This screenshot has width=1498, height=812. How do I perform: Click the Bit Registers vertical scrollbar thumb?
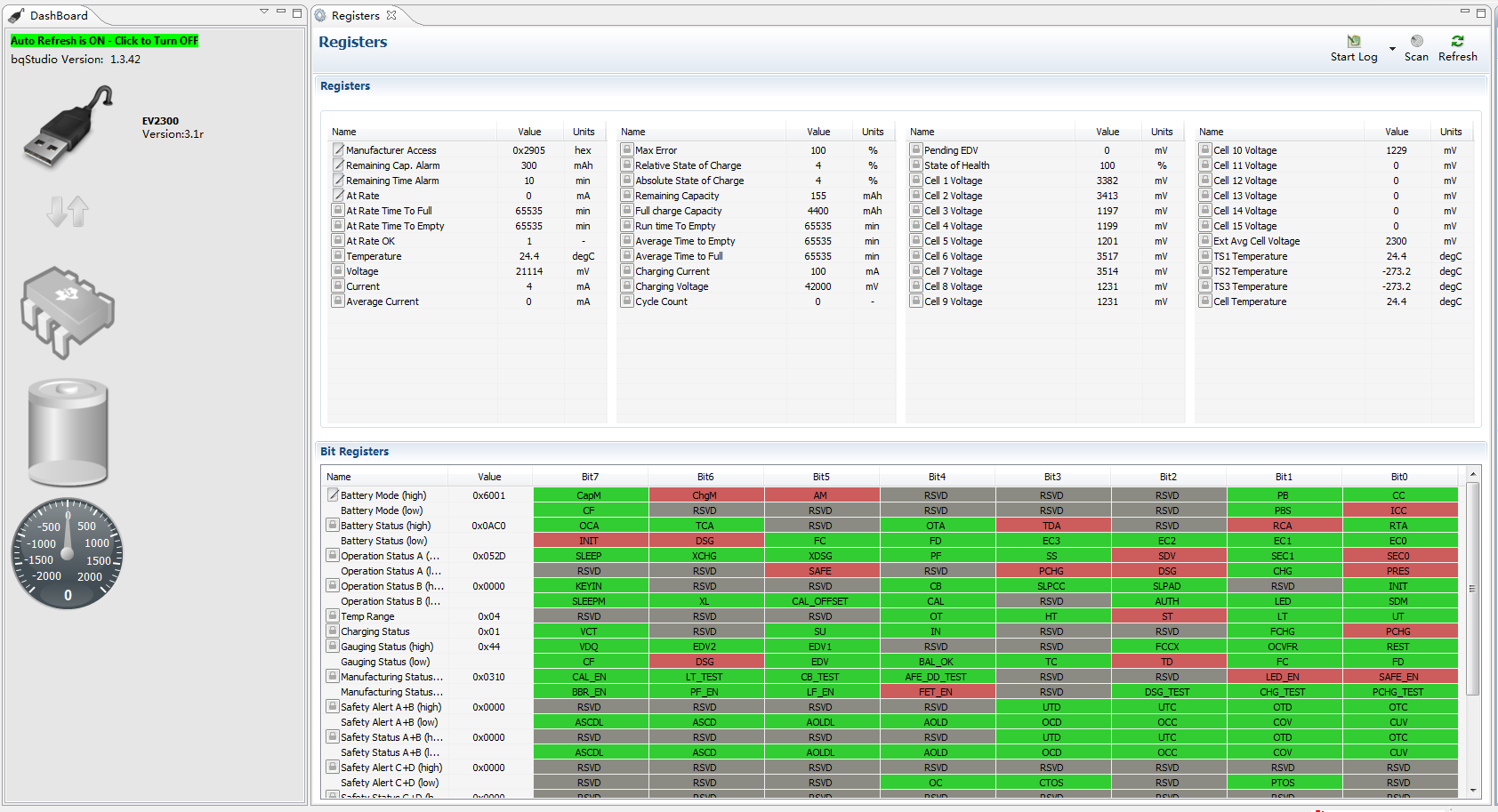(x=1472, y=589)
